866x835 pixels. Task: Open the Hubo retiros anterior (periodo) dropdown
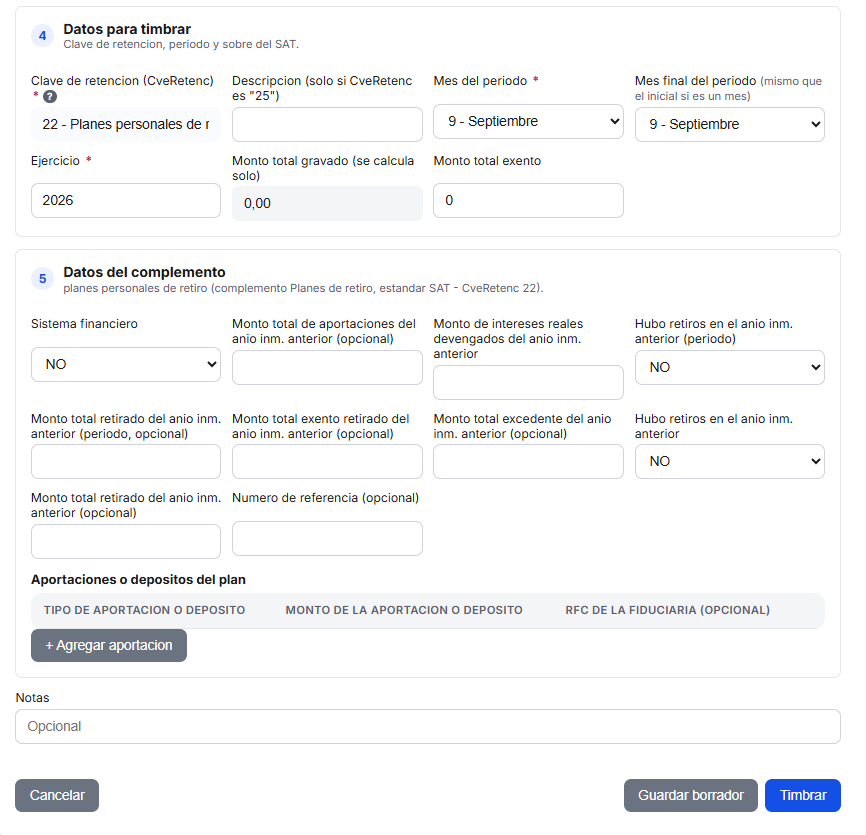(x=730, y=367)
